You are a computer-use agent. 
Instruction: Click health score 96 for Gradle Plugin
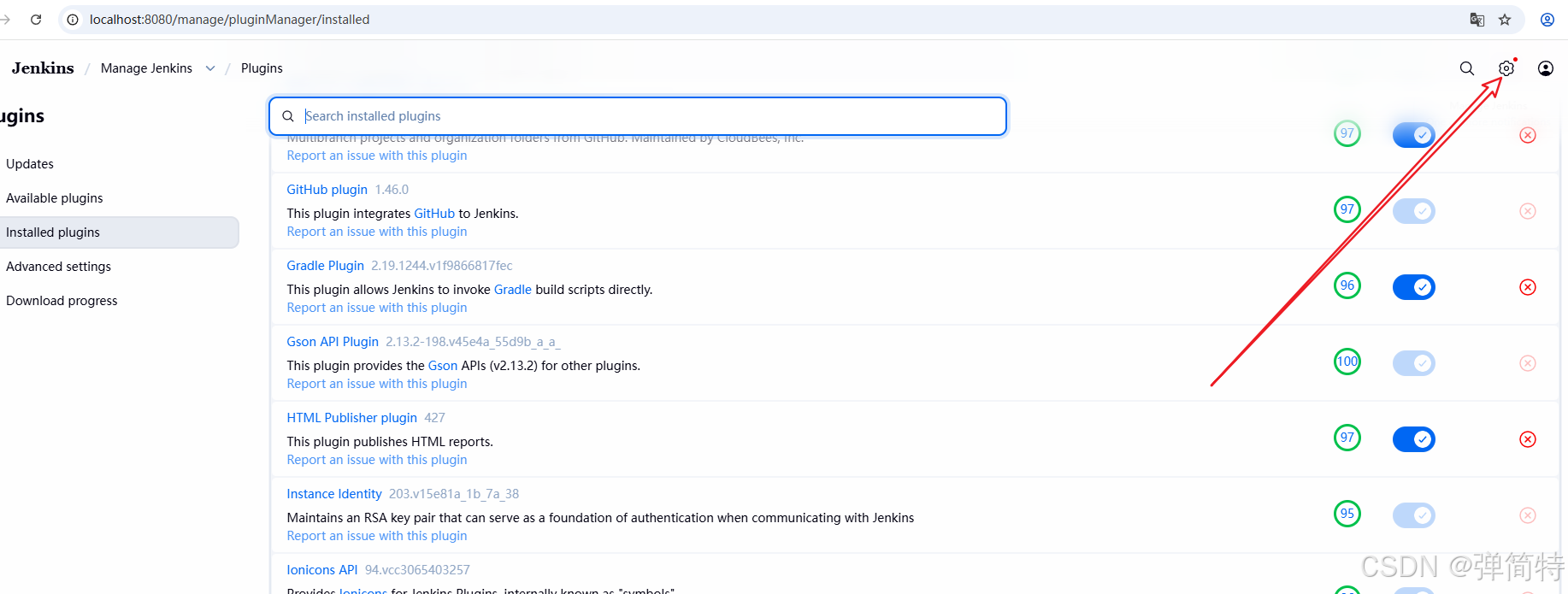click(x=1347, y=285)
